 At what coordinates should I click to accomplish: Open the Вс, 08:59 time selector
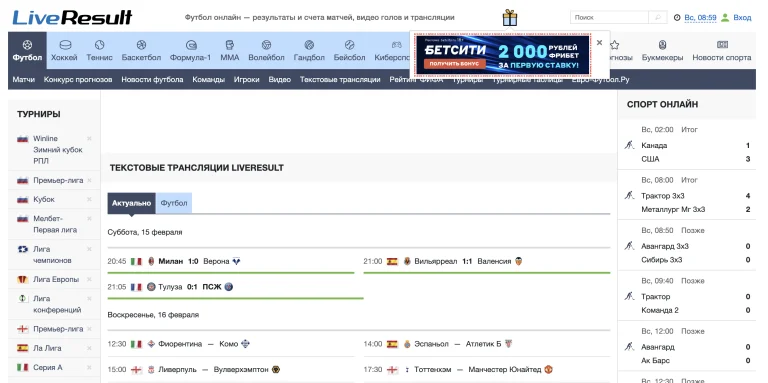[x=700, y=18]
